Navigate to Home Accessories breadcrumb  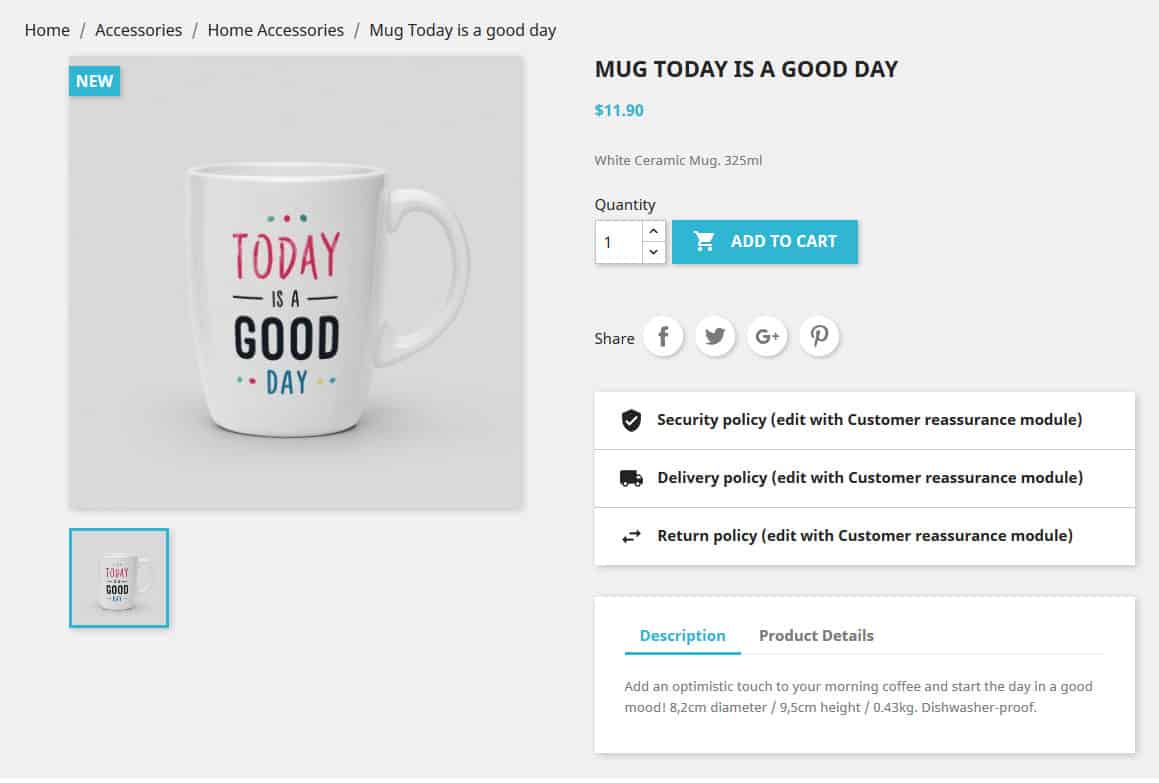pos(275,30)
